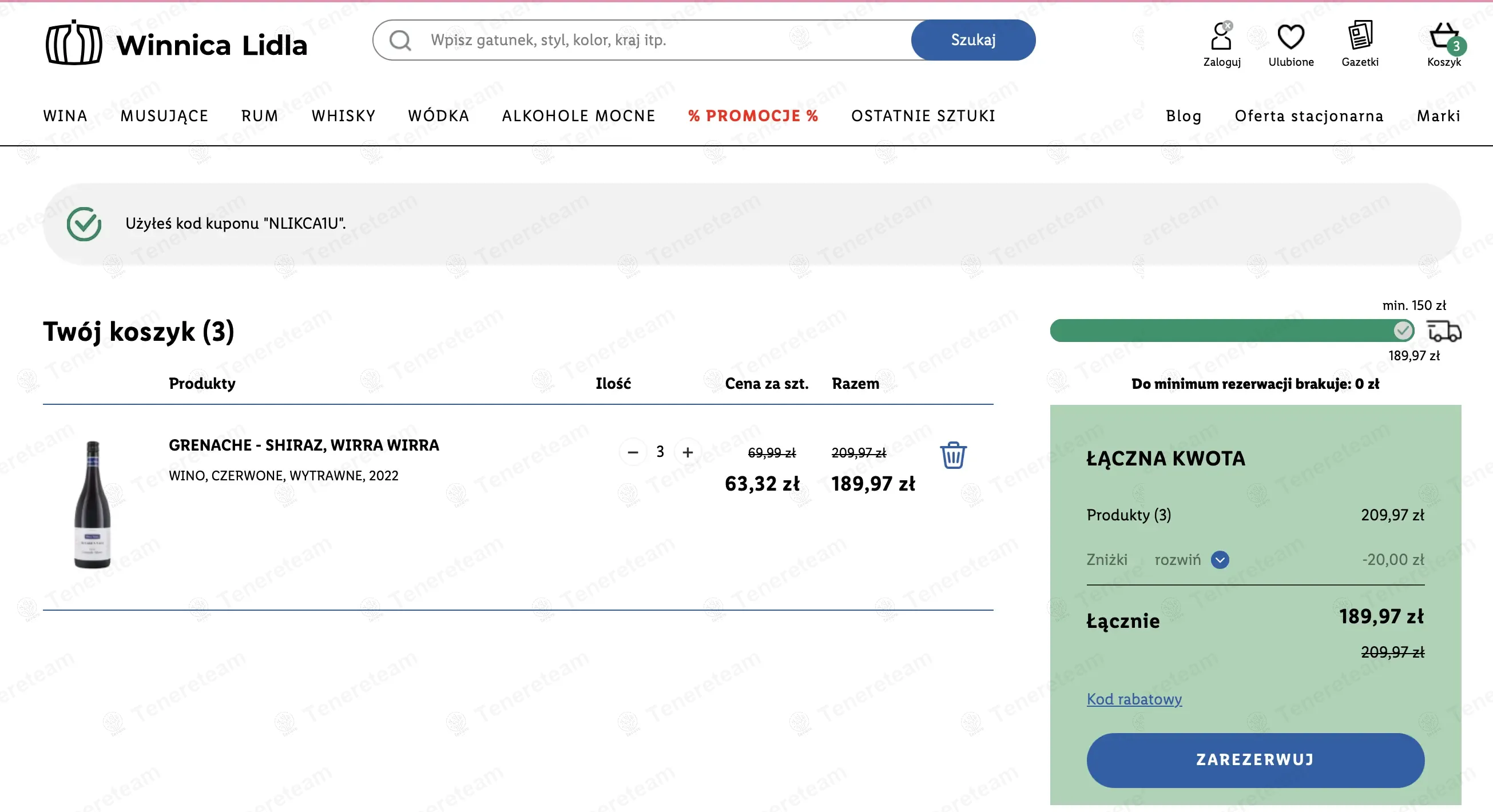
Task: Click 'min. 150 zł' label above progress bar
Action: click(1413, 305)
